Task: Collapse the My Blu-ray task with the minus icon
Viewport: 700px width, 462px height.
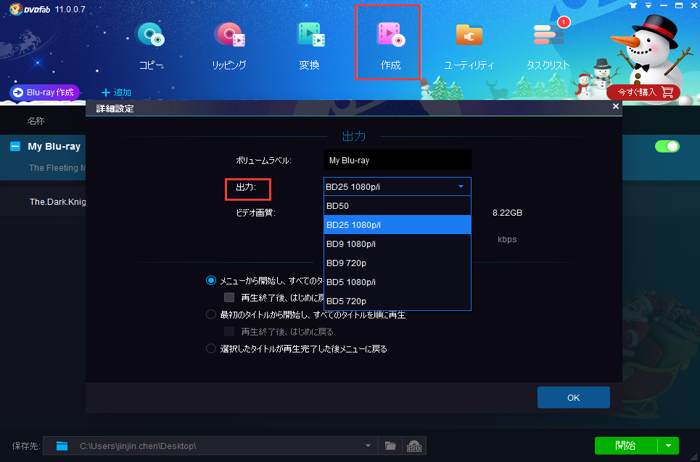Action: (x=15, y=146)
